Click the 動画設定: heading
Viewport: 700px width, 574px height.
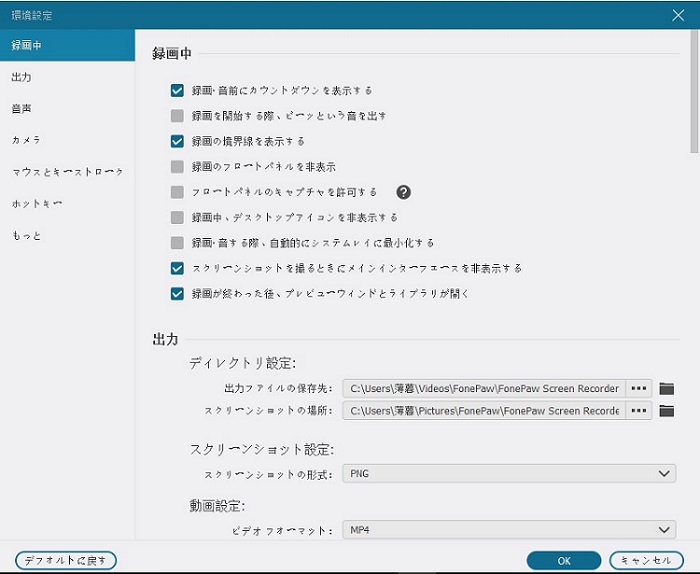(217, 506)
